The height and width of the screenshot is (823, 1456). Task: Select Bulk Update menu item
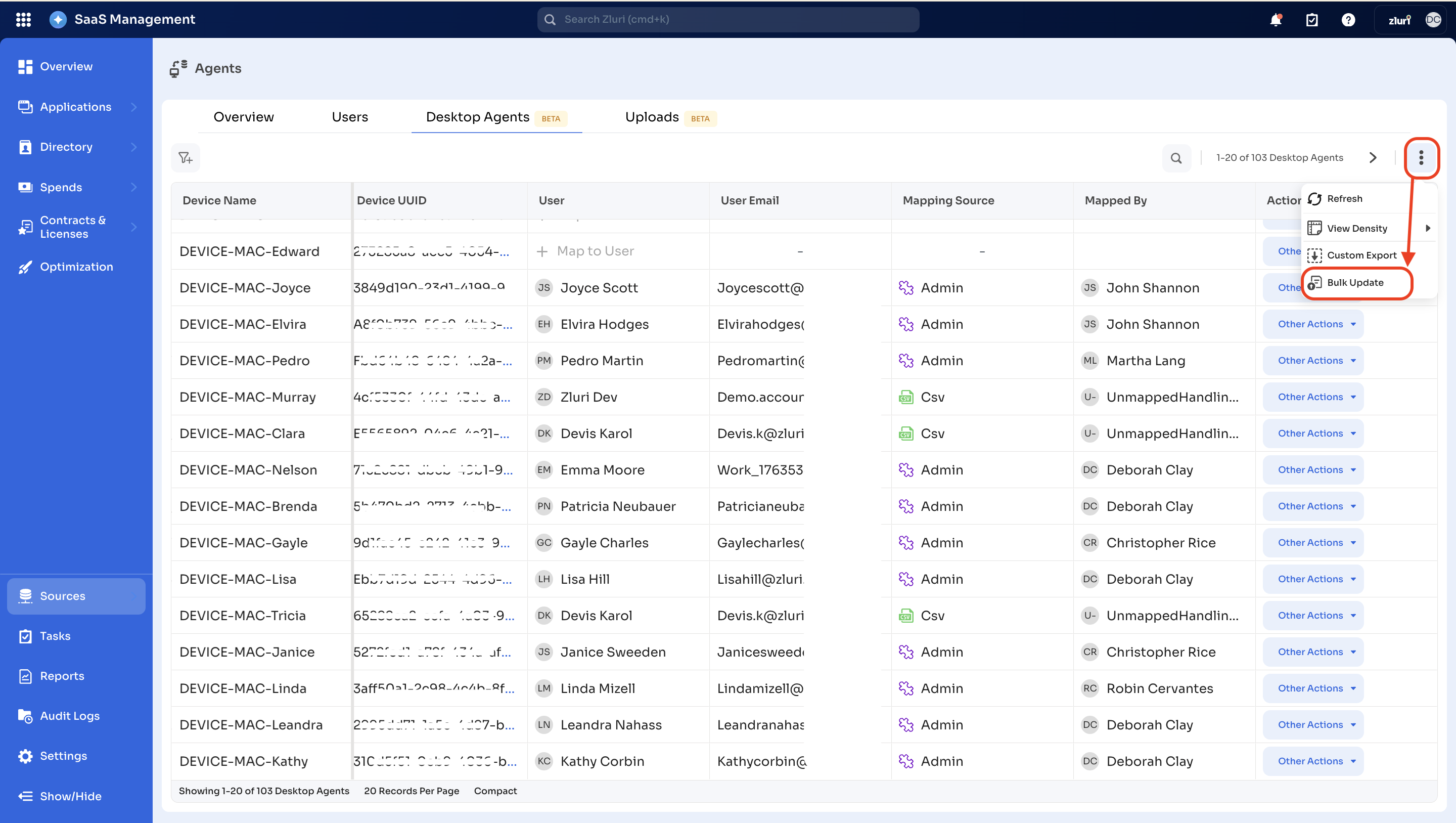(x=1355, y=282)
